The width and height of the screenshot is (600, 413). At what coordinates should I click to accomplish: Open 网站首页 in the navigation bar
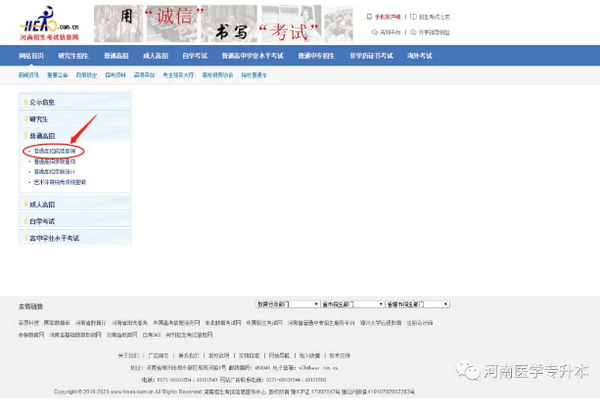(x=31, y=55)
